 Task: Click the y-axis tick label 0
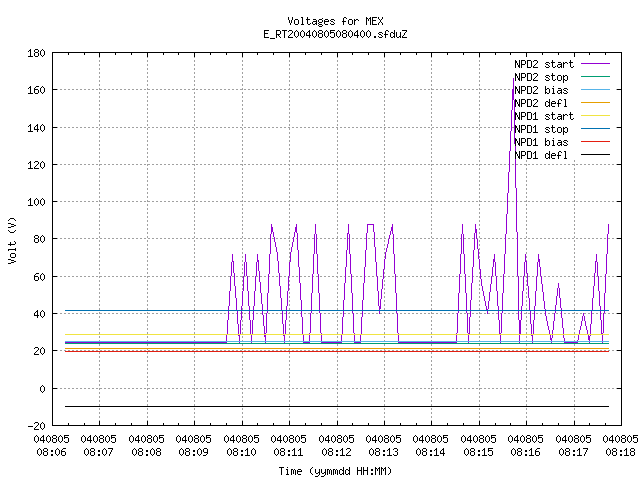(x=42, y=389)
